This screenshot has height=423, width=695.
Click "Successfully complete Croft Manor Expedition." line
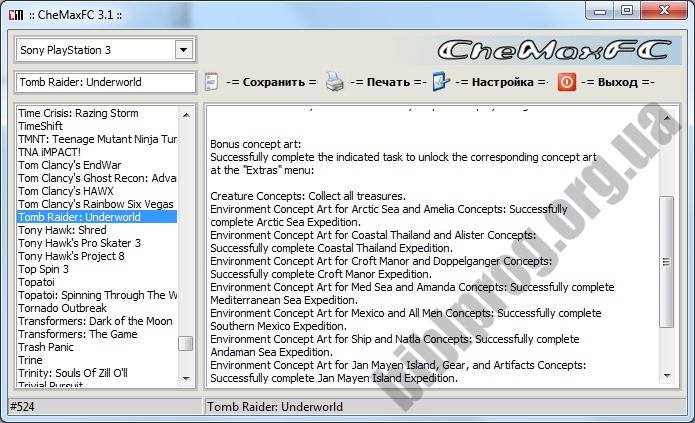pyautogui.click(x=321, y=274)
